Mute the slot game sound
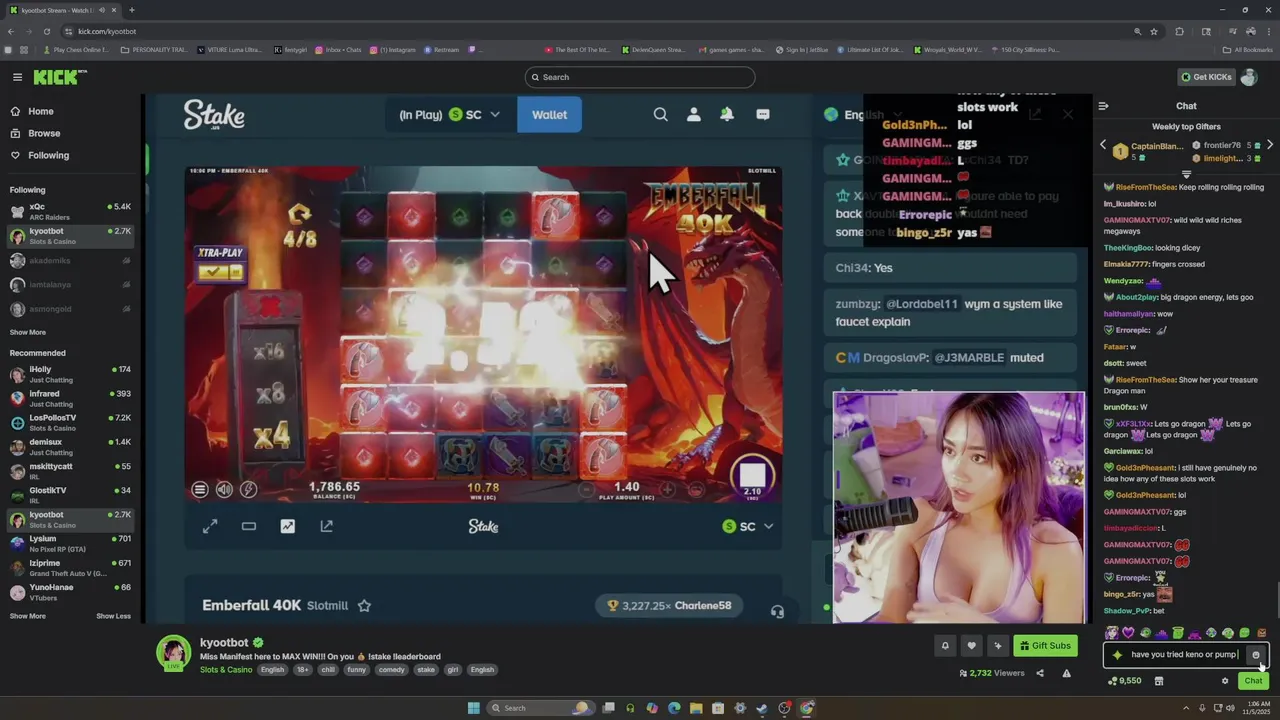This screenshot has height=720, width=1280. (x=224, y=489)
